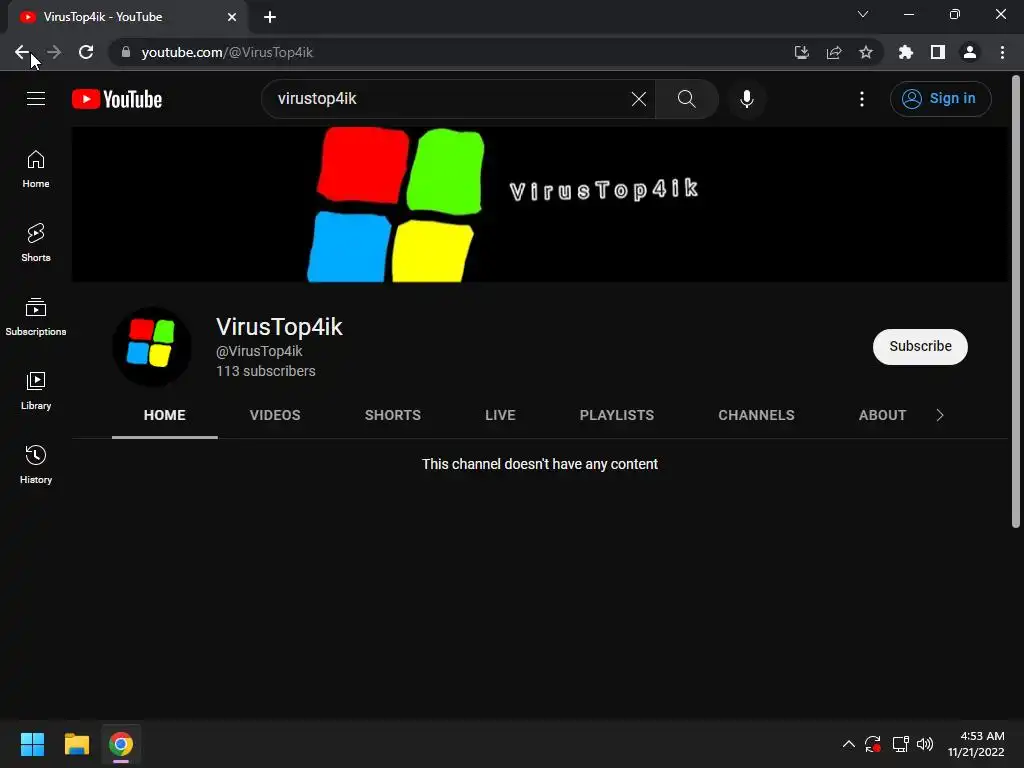Click the VirusTop4ik channel name heading
Viewport: 1024px width, 768px height.
279,327
